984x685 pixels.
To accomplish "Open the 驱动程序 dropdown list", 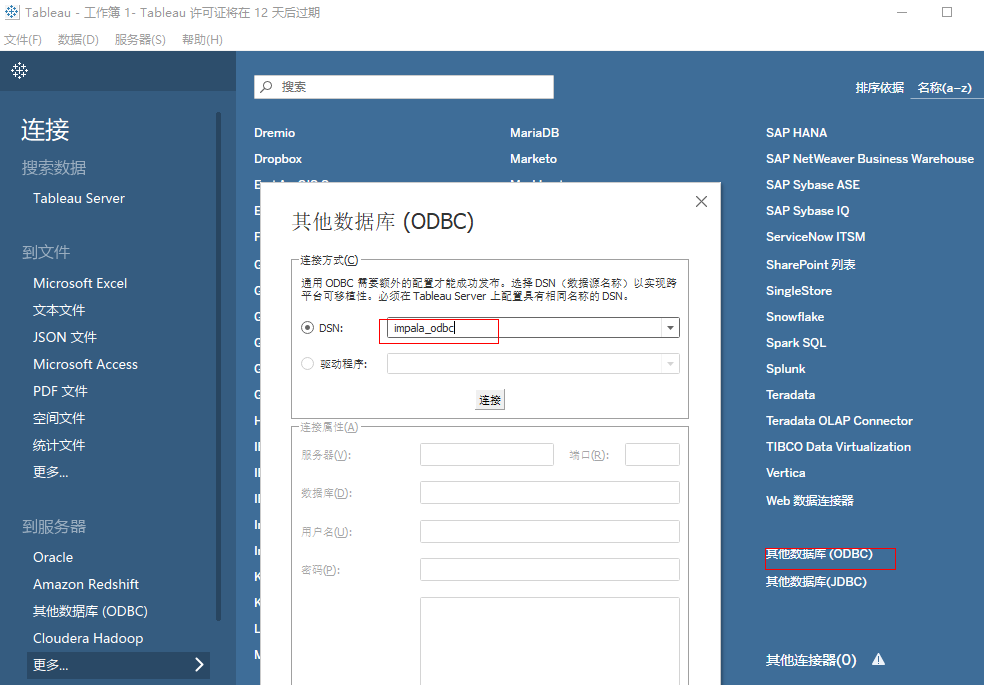I will coord(670,364).
